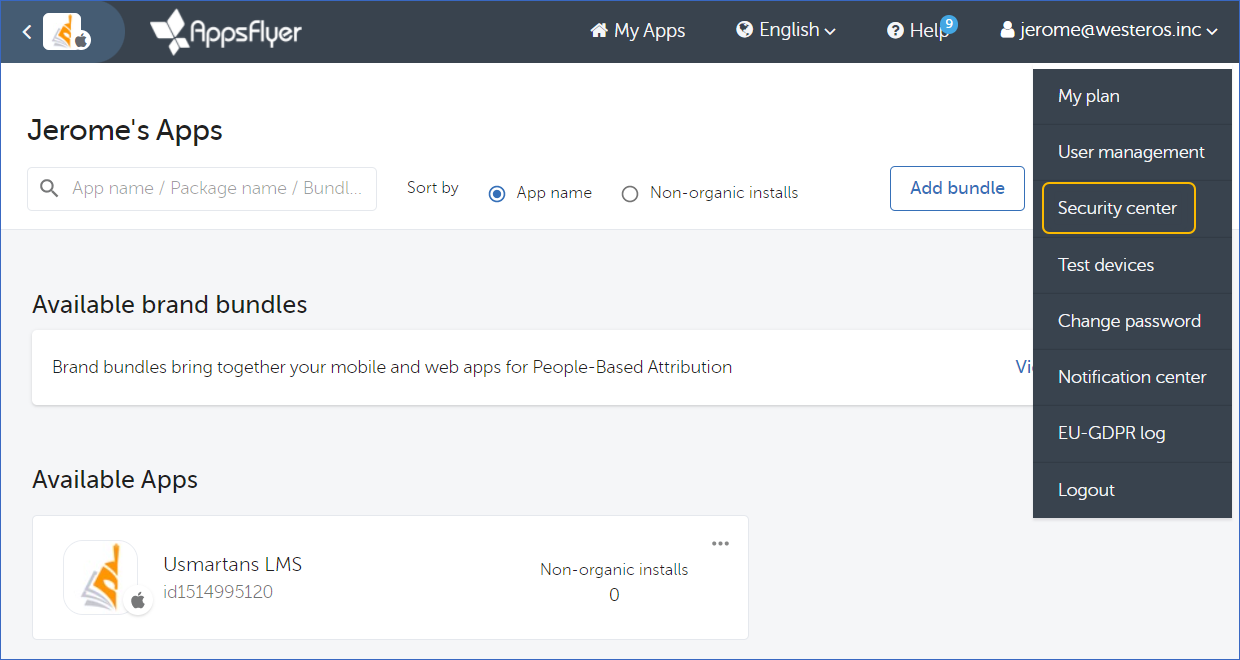This screenshot has width=1240, height=660.
Task: Open User management menu item
Action: [x=1132, y=152]
